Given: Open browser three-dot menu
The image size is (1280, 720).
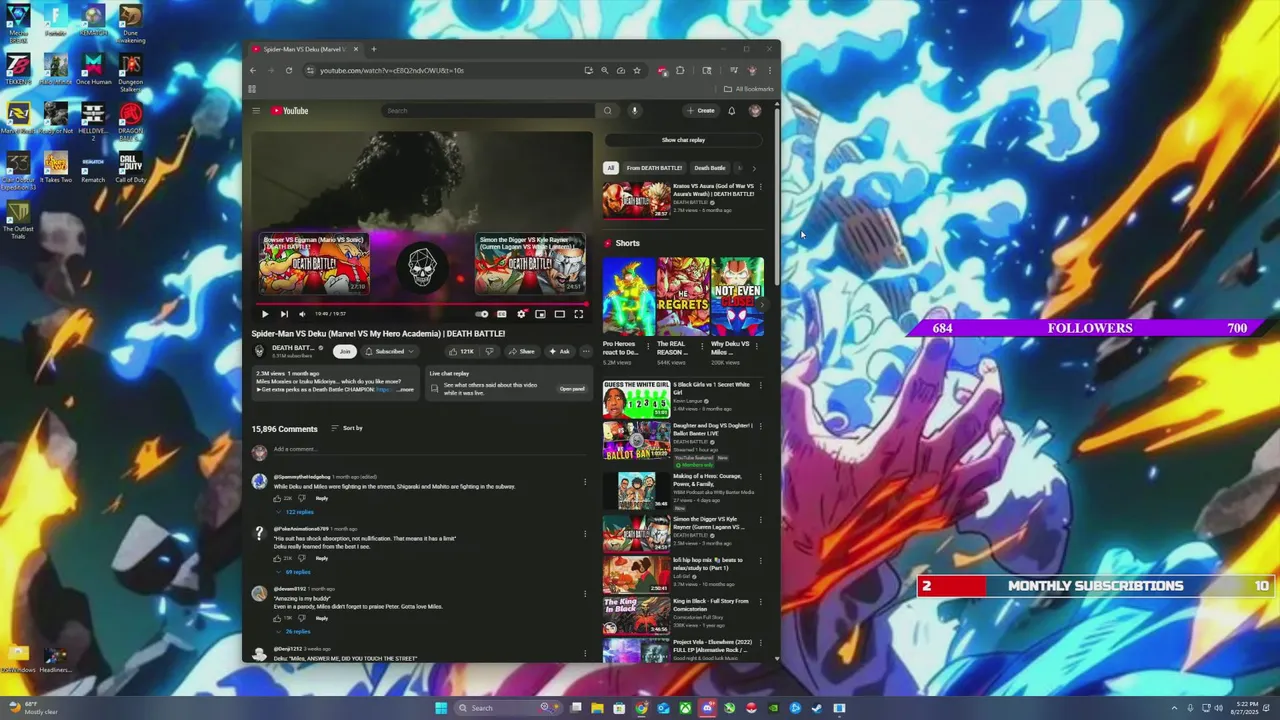Looking at the screenshot, I should point(770,70).
